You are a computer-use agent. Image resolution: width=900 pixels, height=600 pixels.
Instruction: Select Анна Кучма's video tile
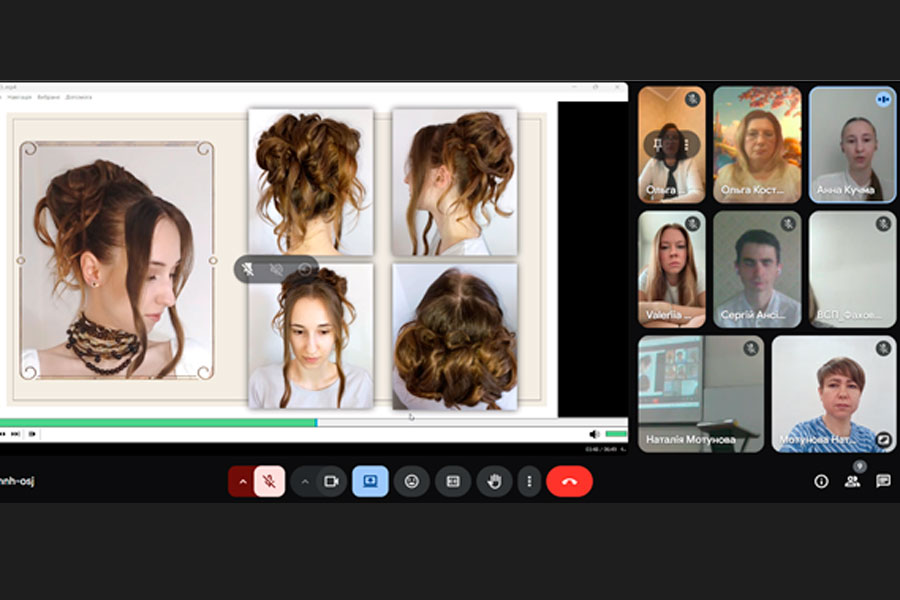852,145
